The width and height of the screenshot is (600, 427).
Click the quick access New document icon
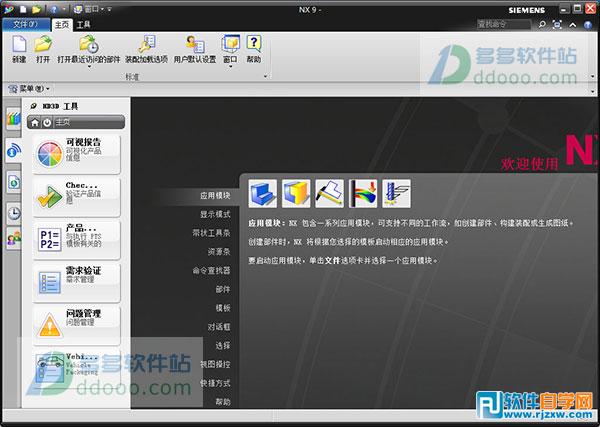tap(24, 9)
